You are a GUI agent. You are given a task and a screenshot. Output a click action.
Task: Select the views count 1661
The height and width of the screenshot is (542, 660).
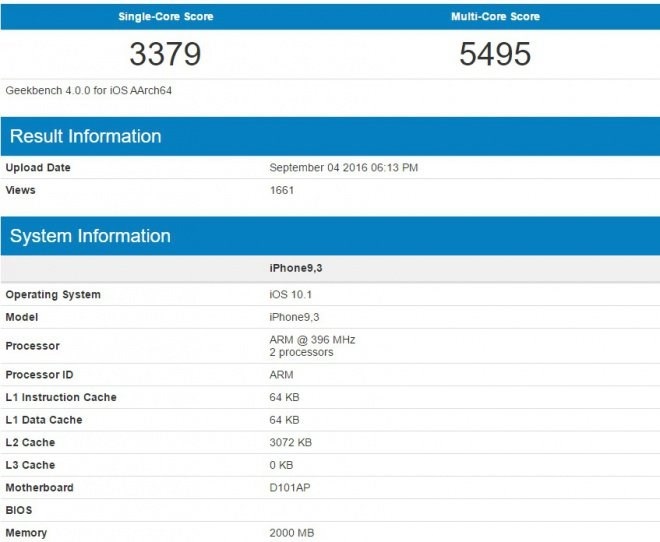[x=282, y=190]
